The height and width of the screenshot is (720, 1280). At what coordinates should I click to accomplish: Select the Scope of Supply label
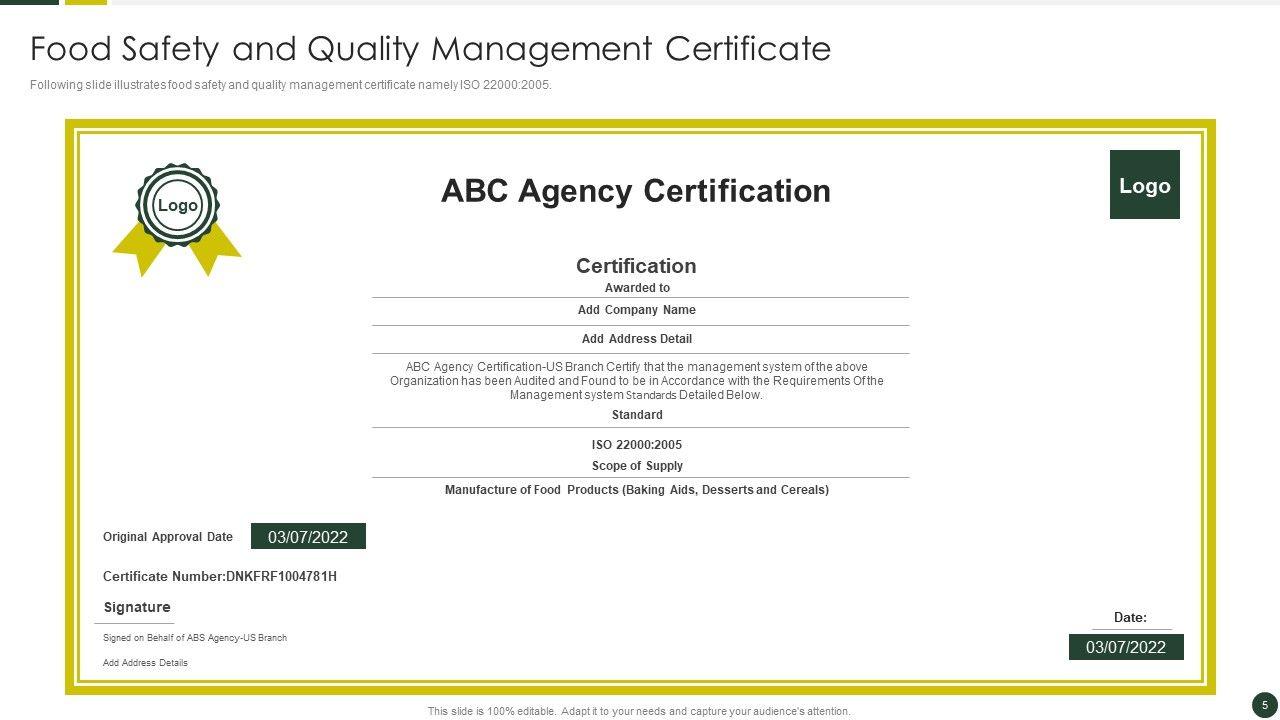pos(636,466)
